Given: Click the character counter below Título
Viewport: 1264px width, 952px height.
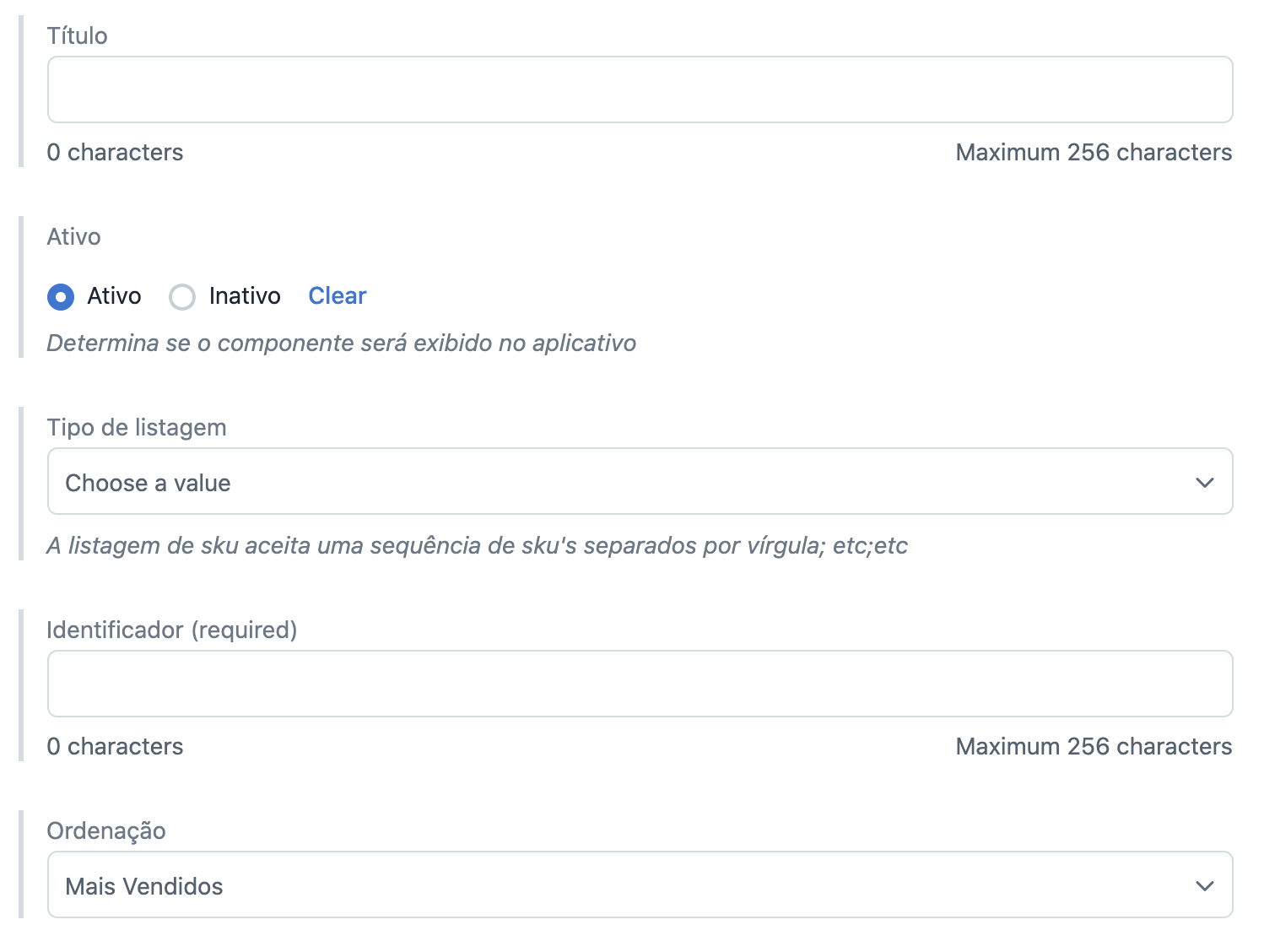Looking at the screenshot, I should (x=115, y=153).
